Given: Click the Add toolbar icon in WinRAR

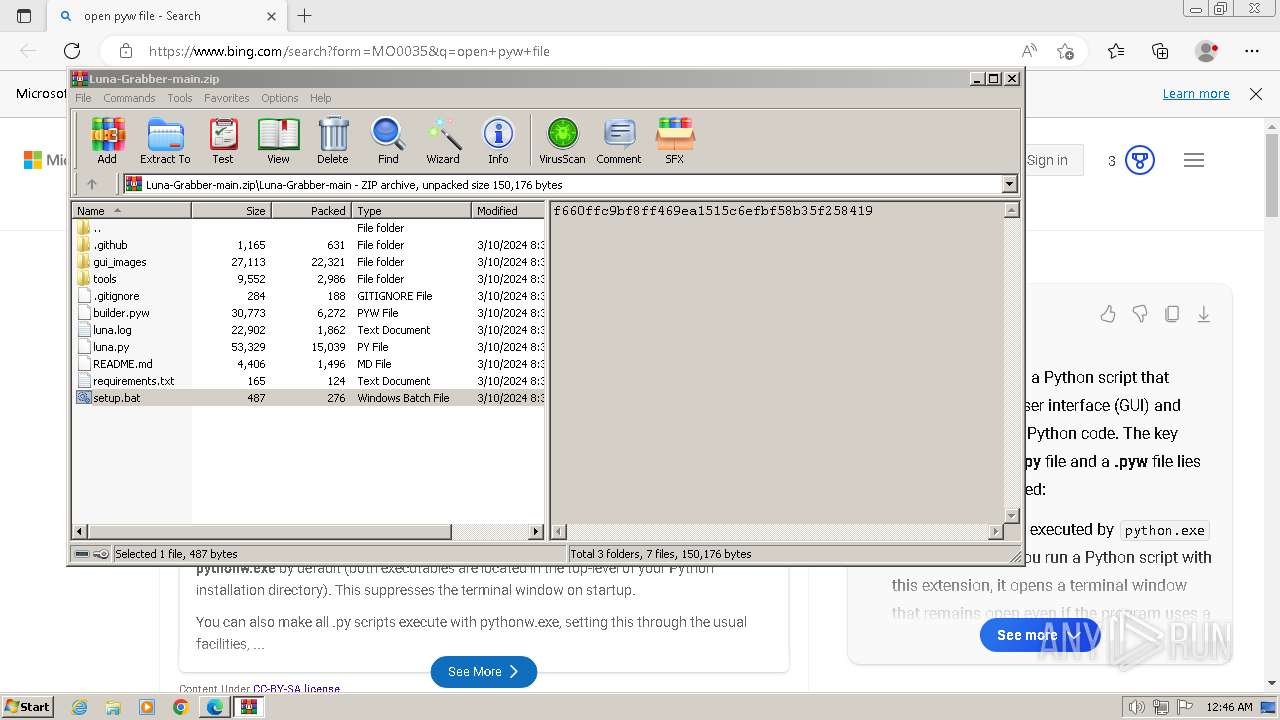Looking at the screenshot, I should pos(107,140).
